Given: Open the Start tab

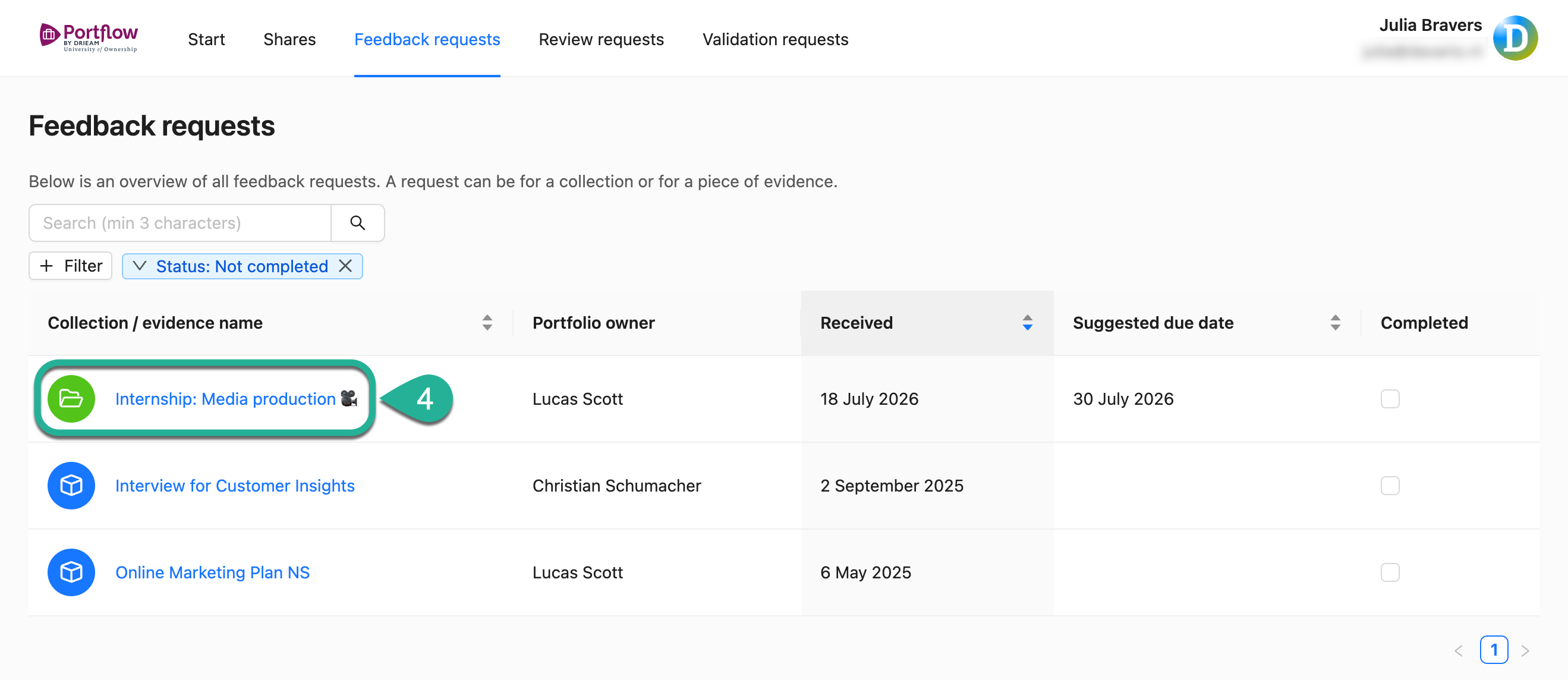Looking at the screenshot, I should (206, 40).
